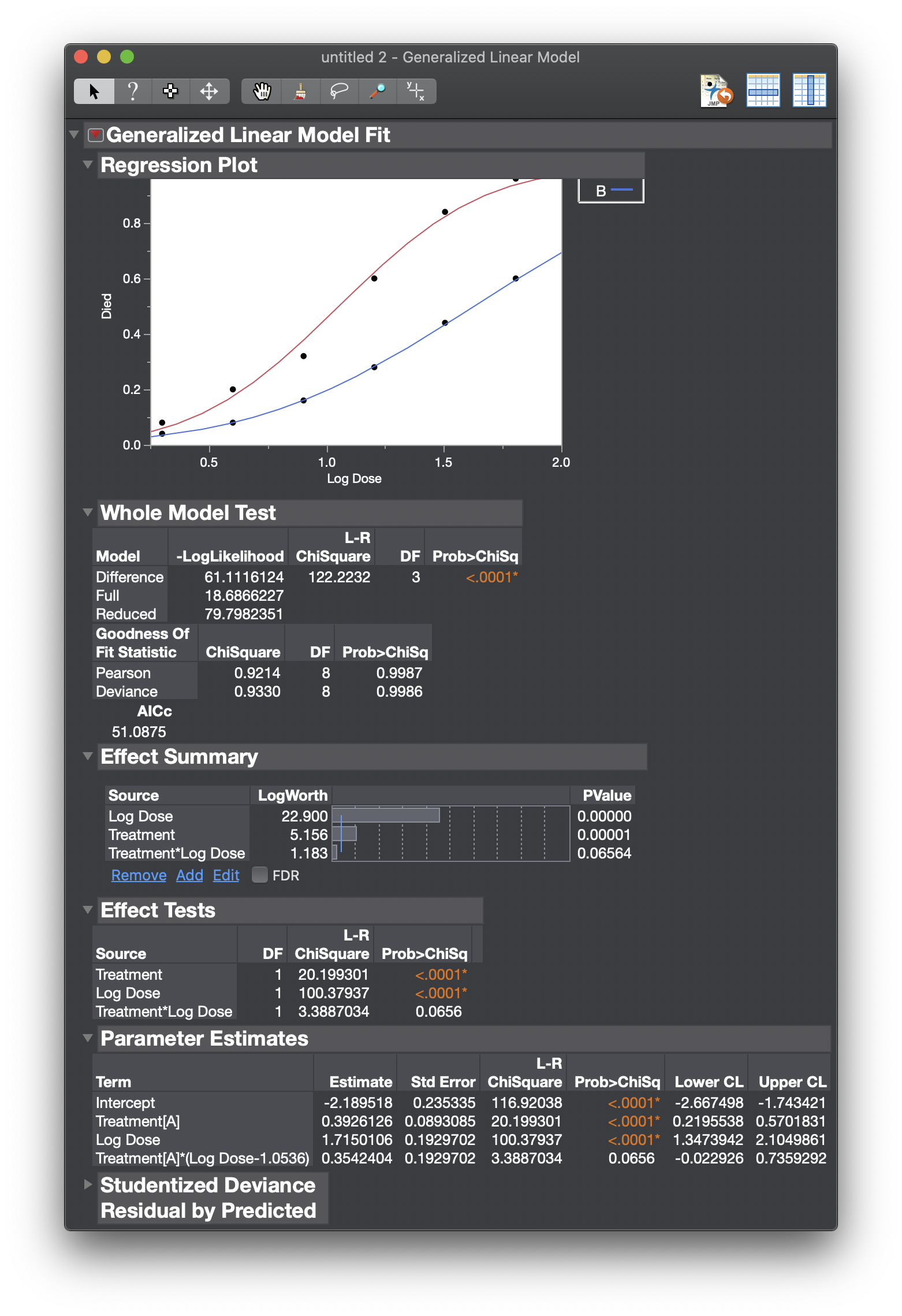Click the Add link in Effect Summary
The height and width of the screenshot is (1316, 902).
tap(189, 875)
